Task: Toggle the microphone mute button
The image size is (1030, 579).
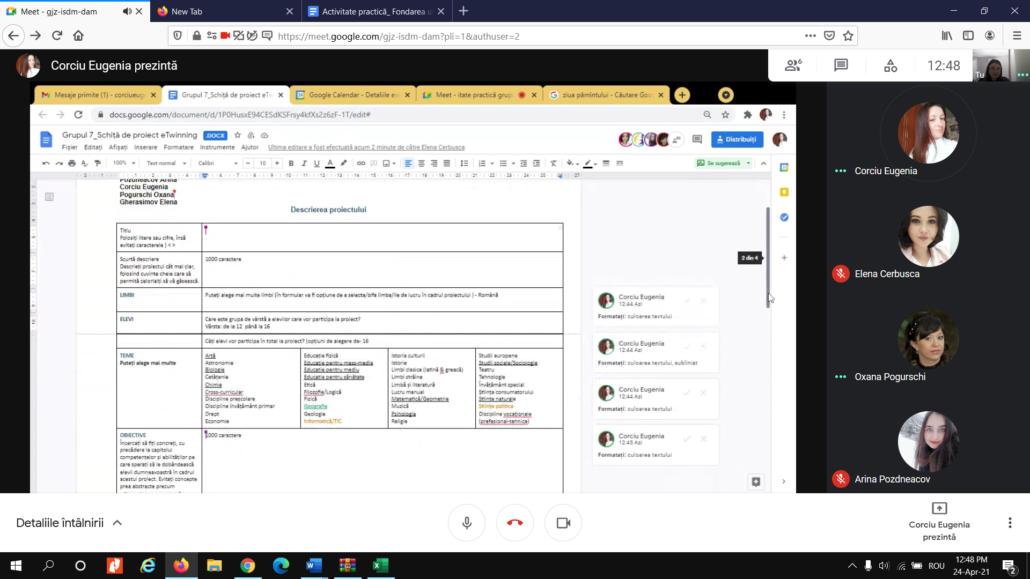Action: point(467,523)
